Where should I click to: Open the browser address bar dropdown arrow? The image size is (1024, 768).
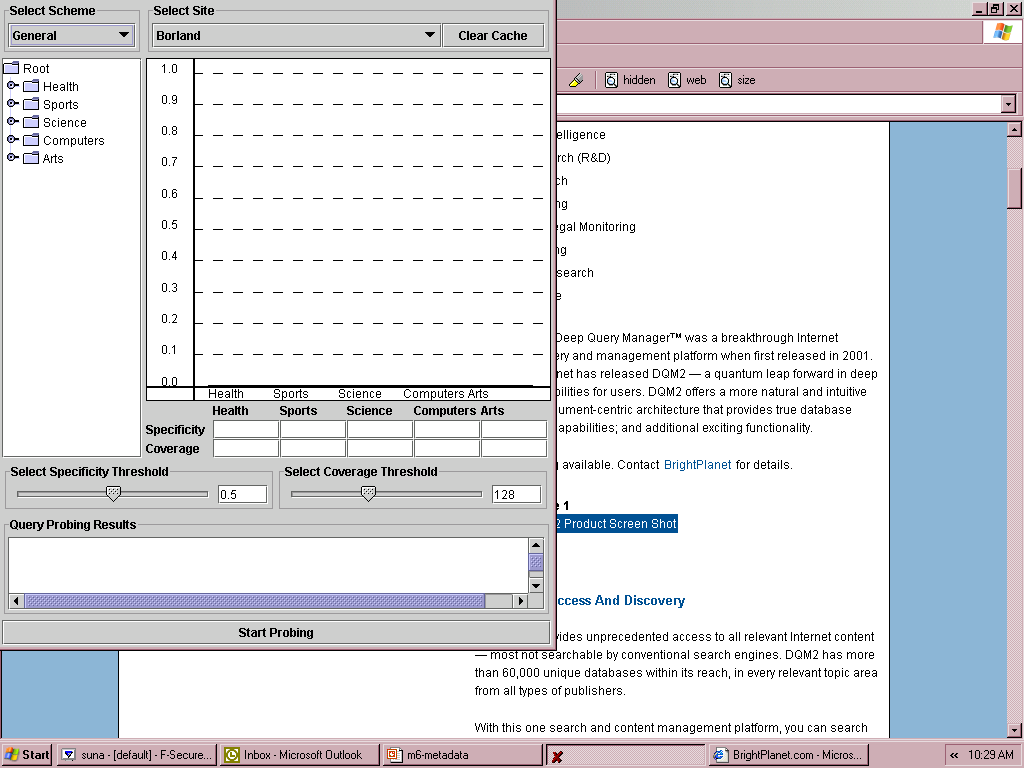coord(1007,104)
